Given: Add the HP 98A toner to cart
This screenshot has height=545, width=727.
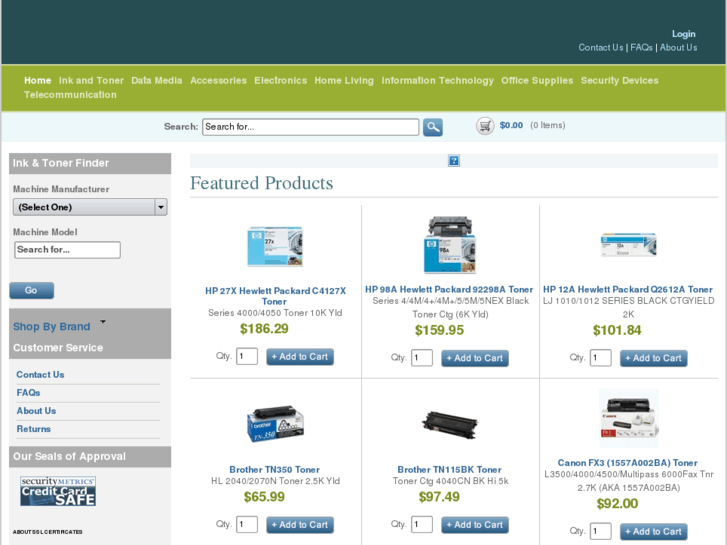Looking at the screenshot, I should [475, 358].
